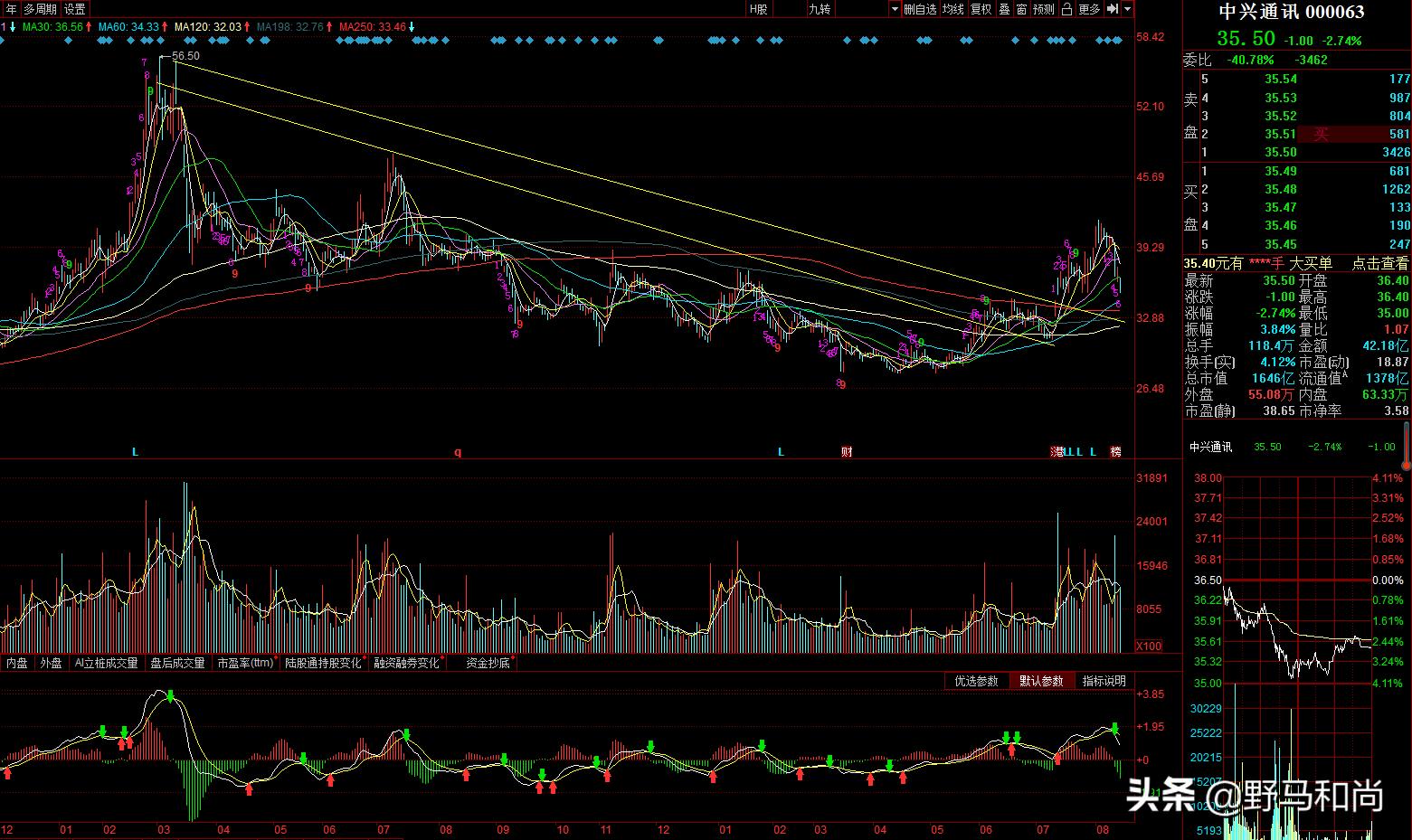Click the 03 month label after 02 on the time axis
The height and width of the screenshot is (840, 1412).
[x=163, y=829]
